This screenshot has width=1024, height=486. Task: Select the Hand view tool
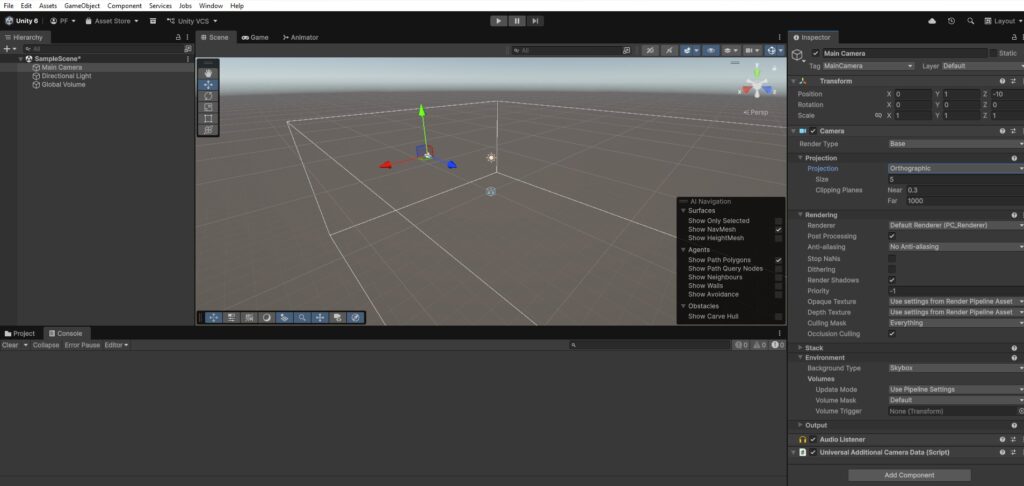coord(208,73)
